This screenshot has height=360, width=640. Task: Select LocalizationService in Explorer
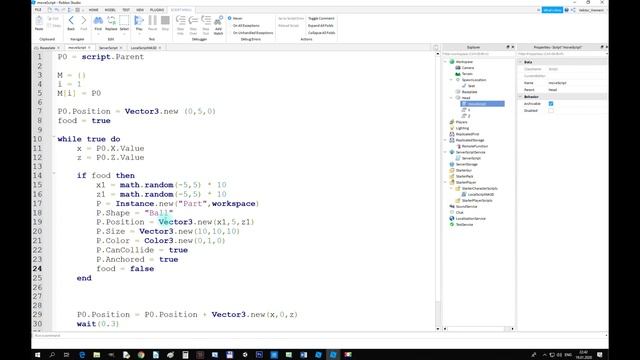(471, 218)
